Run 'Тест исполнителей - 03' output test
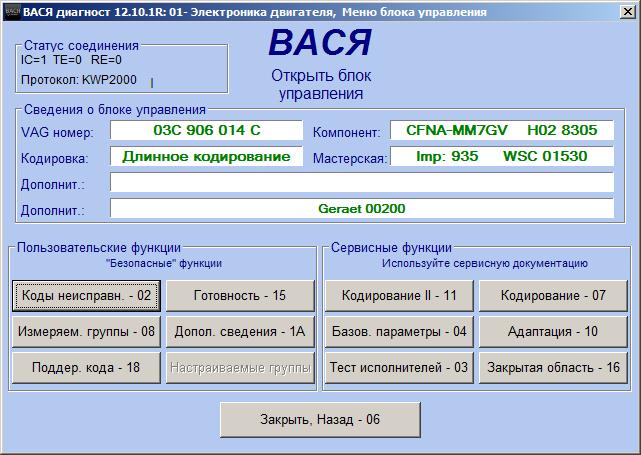This screenshot has height=455, width=641. tap(399, 367)
